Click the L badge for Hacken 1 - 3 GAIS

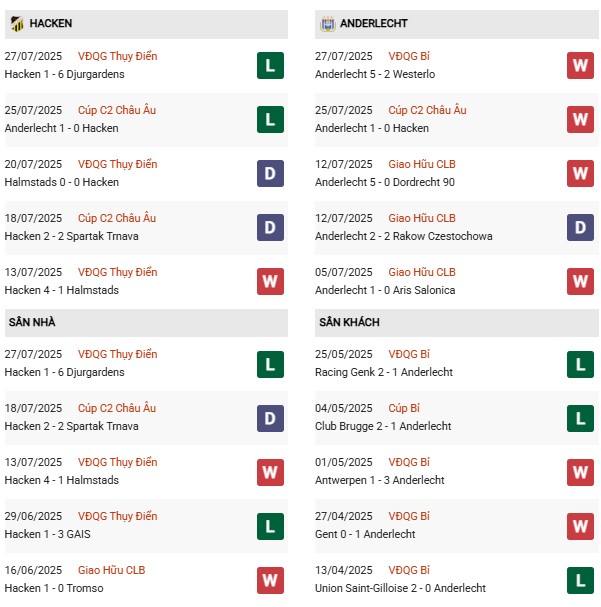270,526
